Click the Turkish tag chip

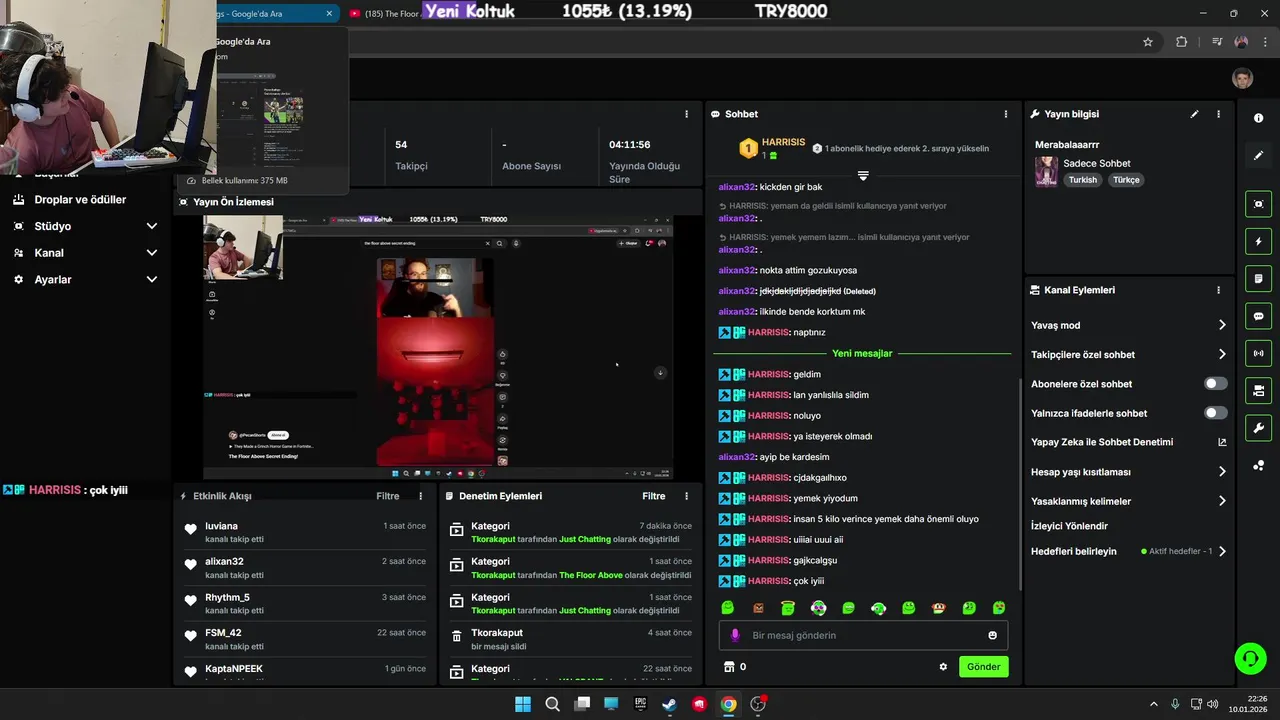(1082, 180)
